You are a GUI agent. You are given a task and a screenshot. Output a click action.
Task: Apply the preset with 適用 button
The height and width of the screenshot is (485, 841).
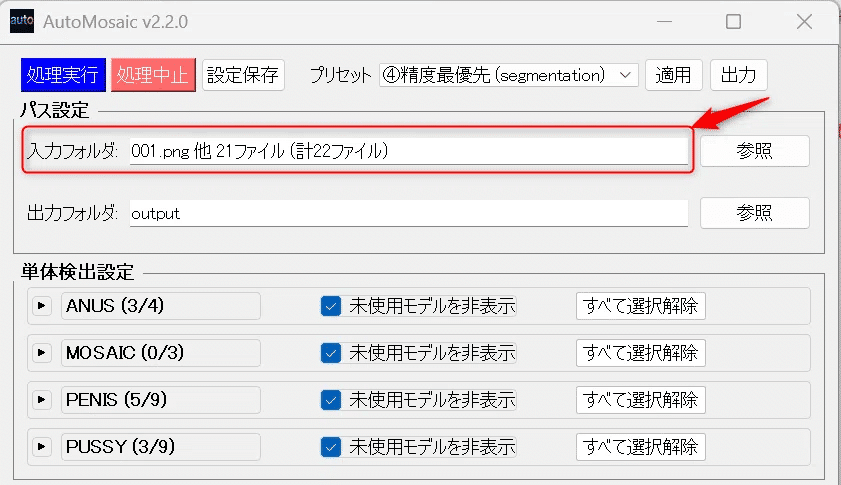674,75
